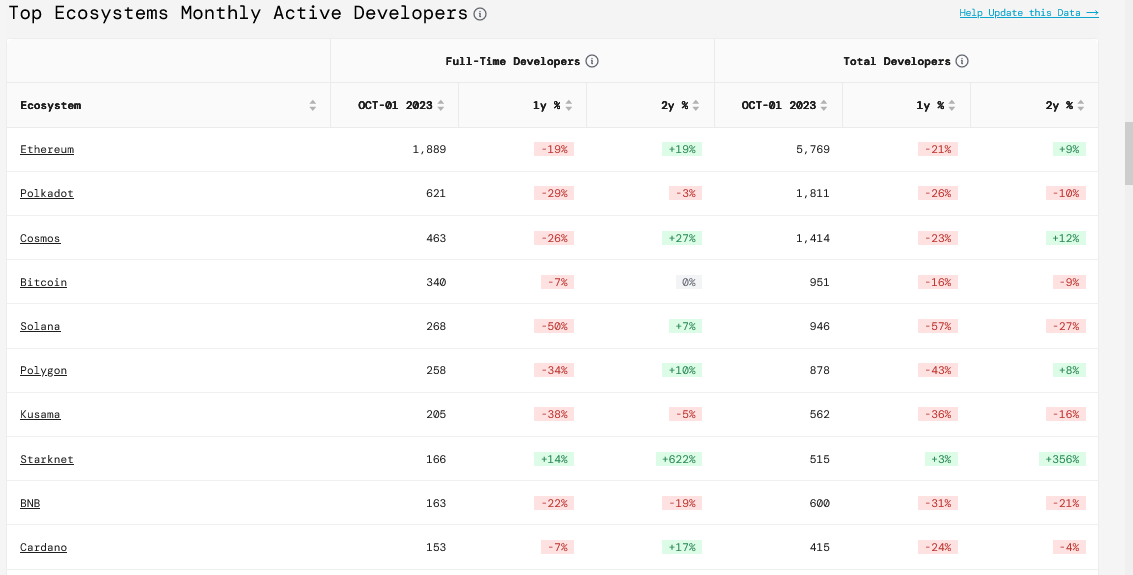Click info icon next to Total Developers
1133x575 pixels.
pyautogui.click(x=962, y=61)
